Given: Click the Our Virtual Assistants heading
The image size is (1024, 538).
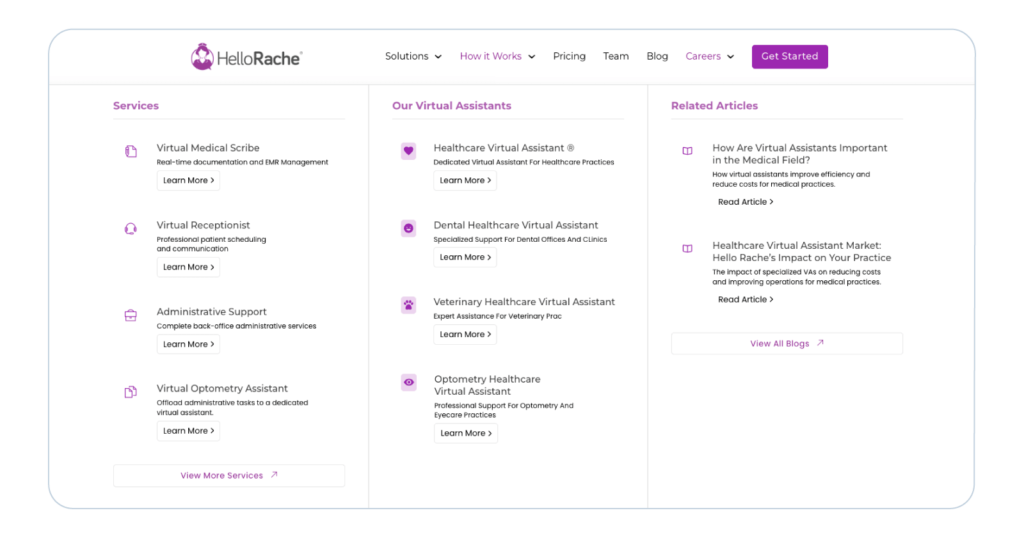Looking at the screenshot, I should [x=452, y=105].
